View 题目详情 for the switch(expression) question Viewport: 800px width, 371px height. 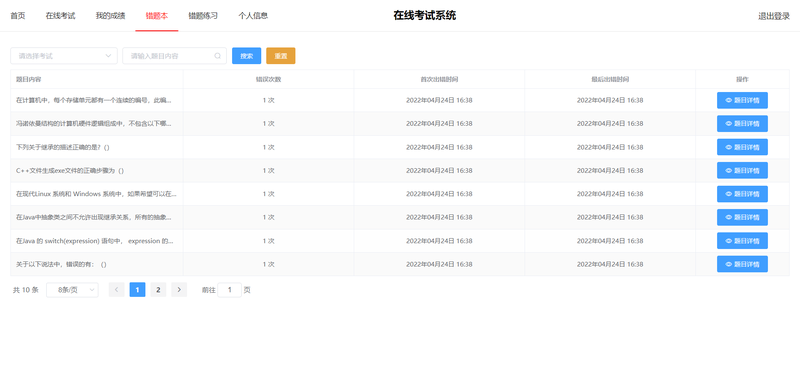pos(742,241)
